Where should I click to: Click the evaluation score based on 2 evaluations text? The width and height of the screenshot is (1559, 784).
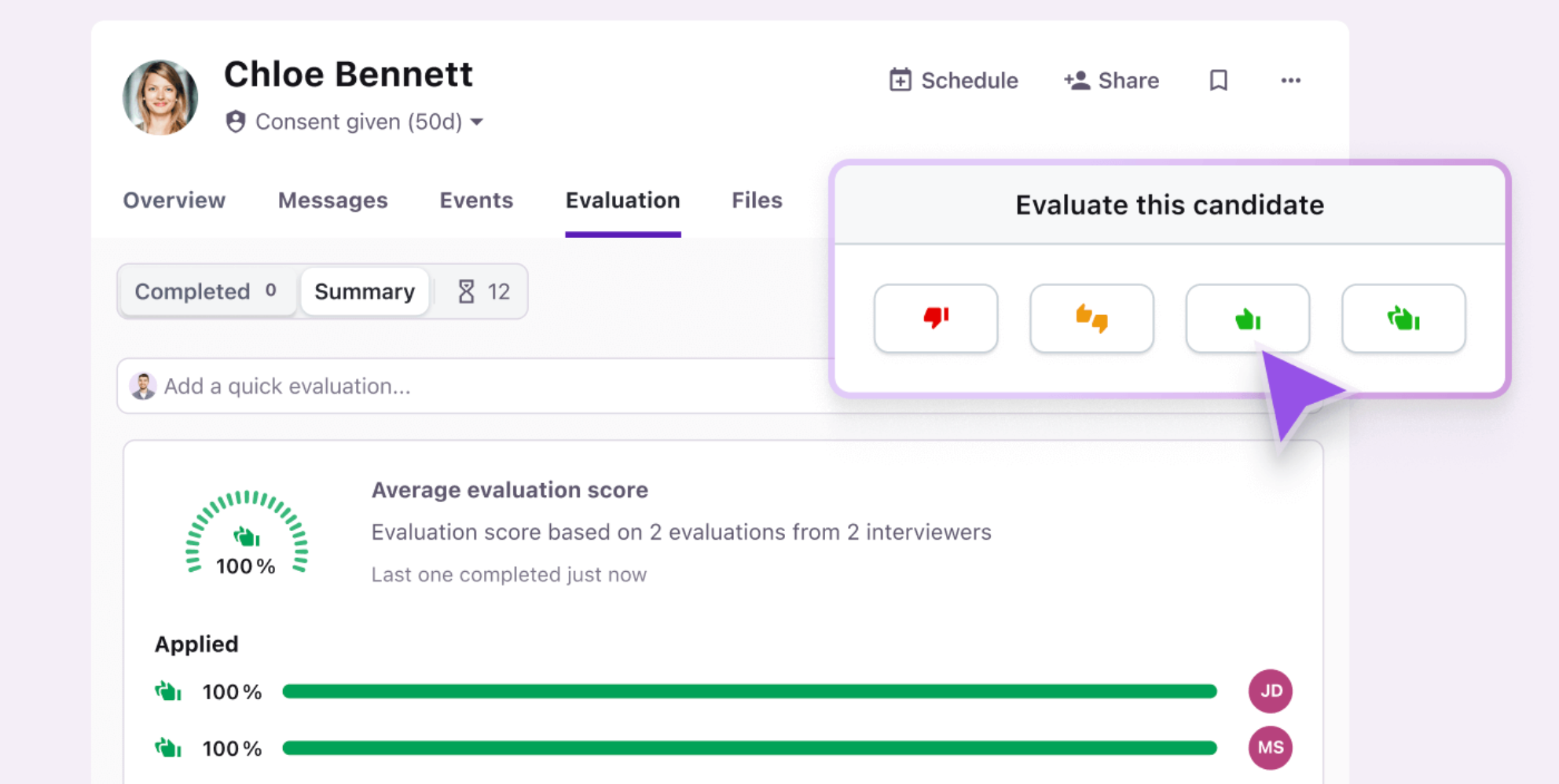pyautogui.click(x=681, y=533)
